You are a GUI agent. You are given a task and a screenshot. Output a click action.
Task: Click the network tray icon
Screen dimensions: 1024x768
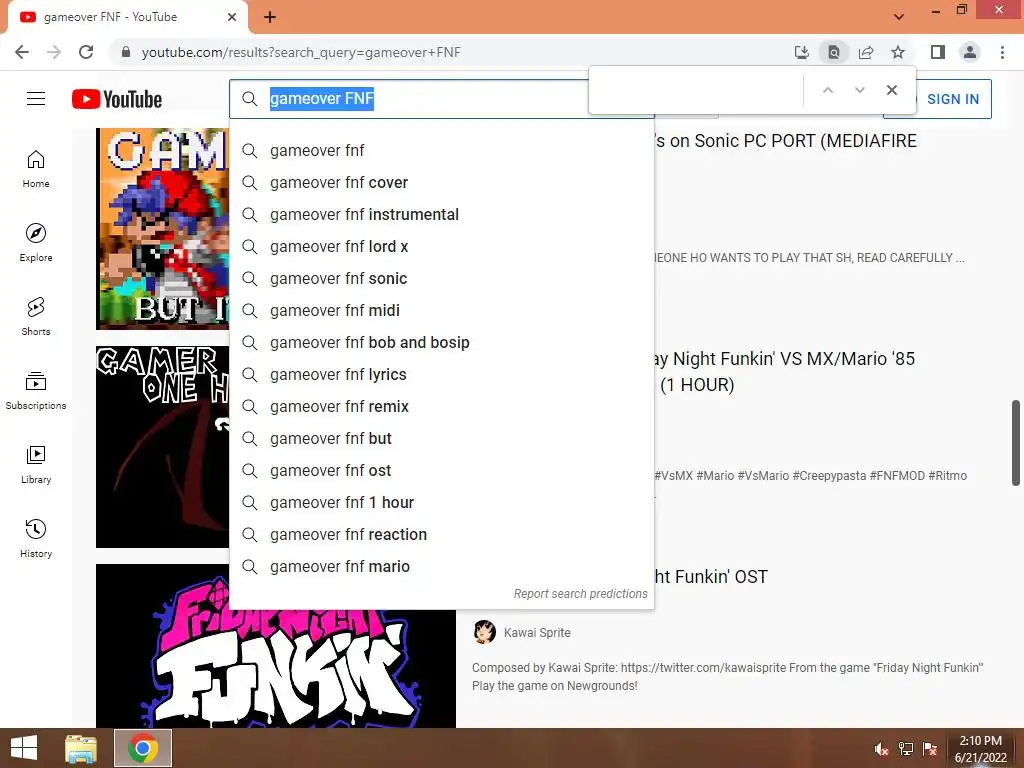point(906,749)
